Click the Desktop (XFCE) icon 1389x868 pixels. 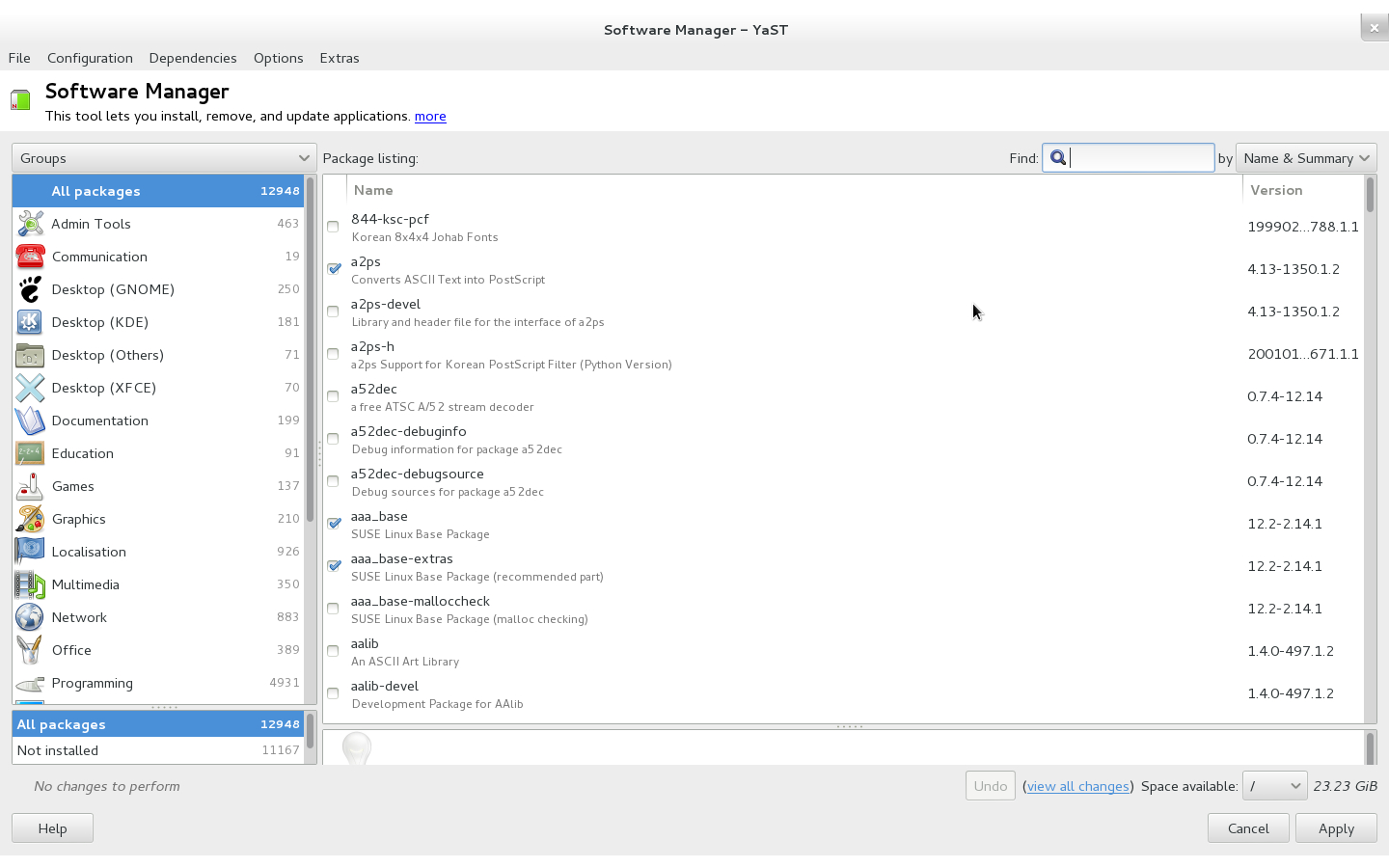[x=30, y=388]
